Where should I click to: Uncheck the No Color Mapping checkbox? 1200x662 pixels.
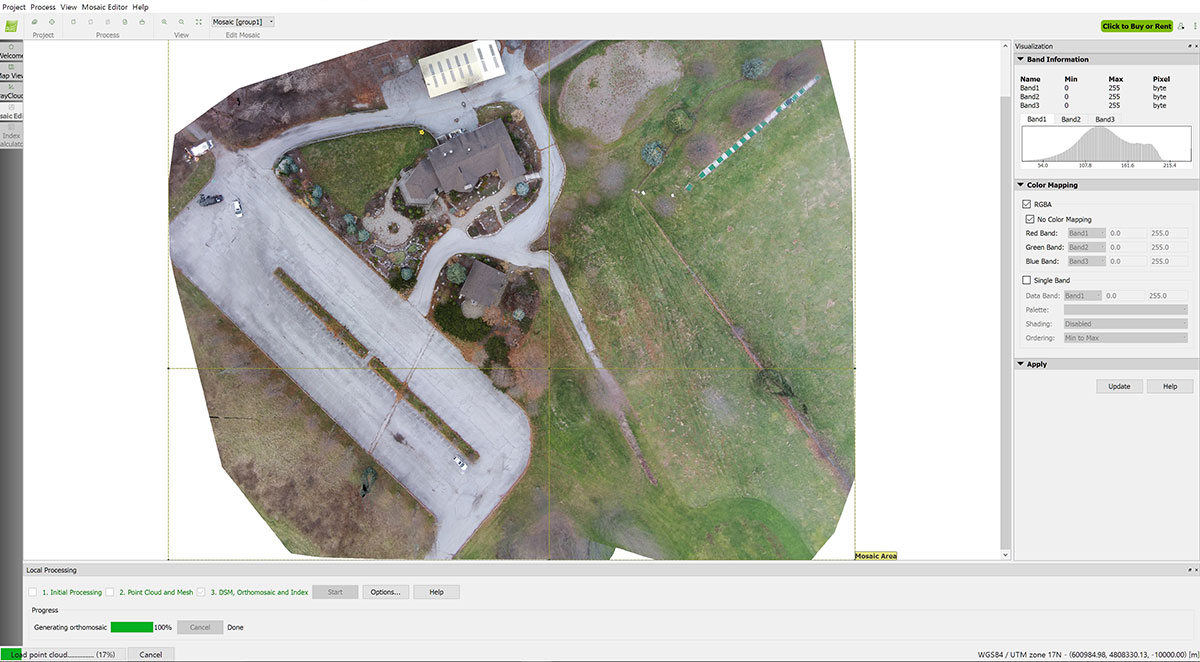[1030, 219]
